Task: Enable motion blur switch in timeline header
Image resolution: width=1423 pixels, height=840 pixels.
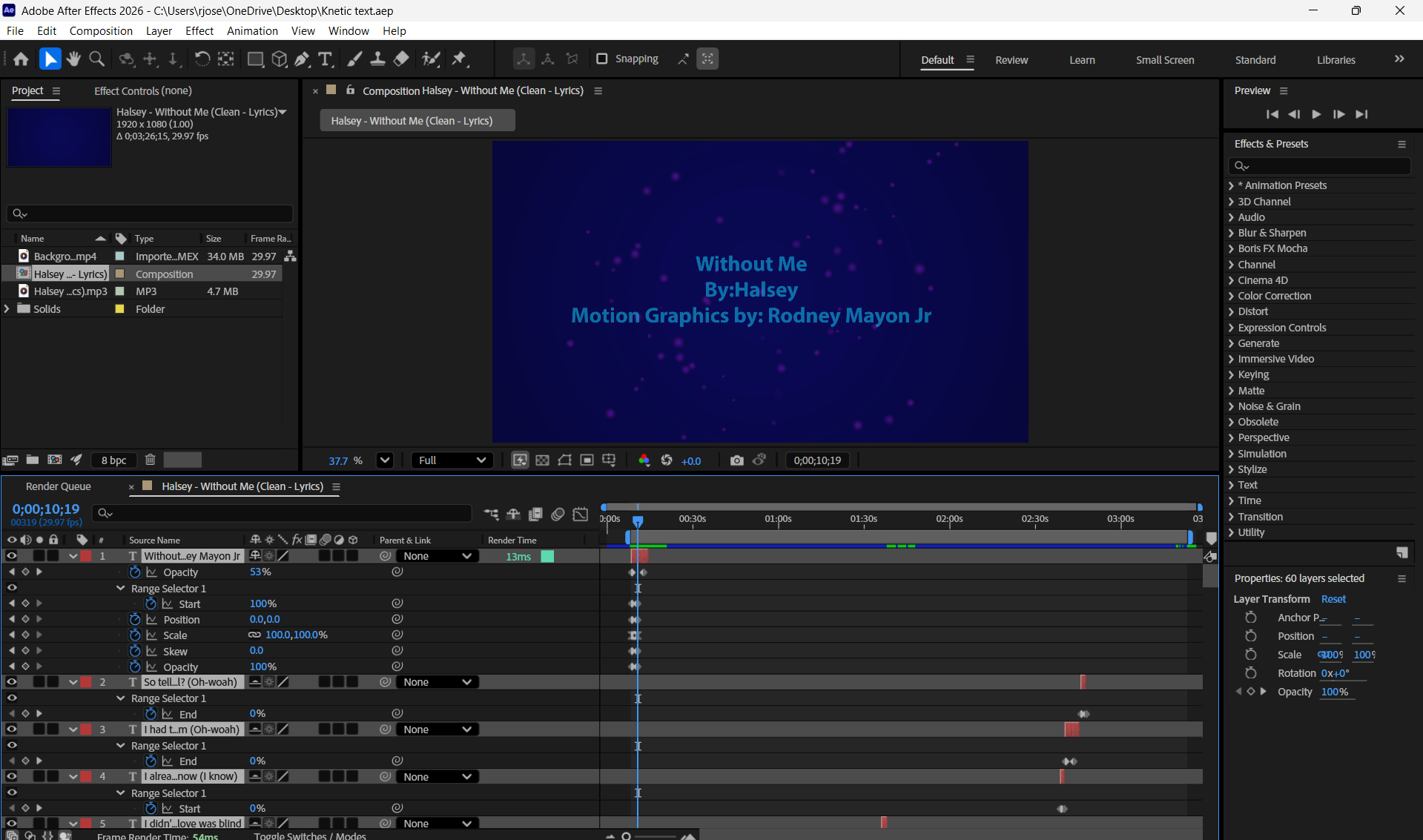Action: [558, 514]
